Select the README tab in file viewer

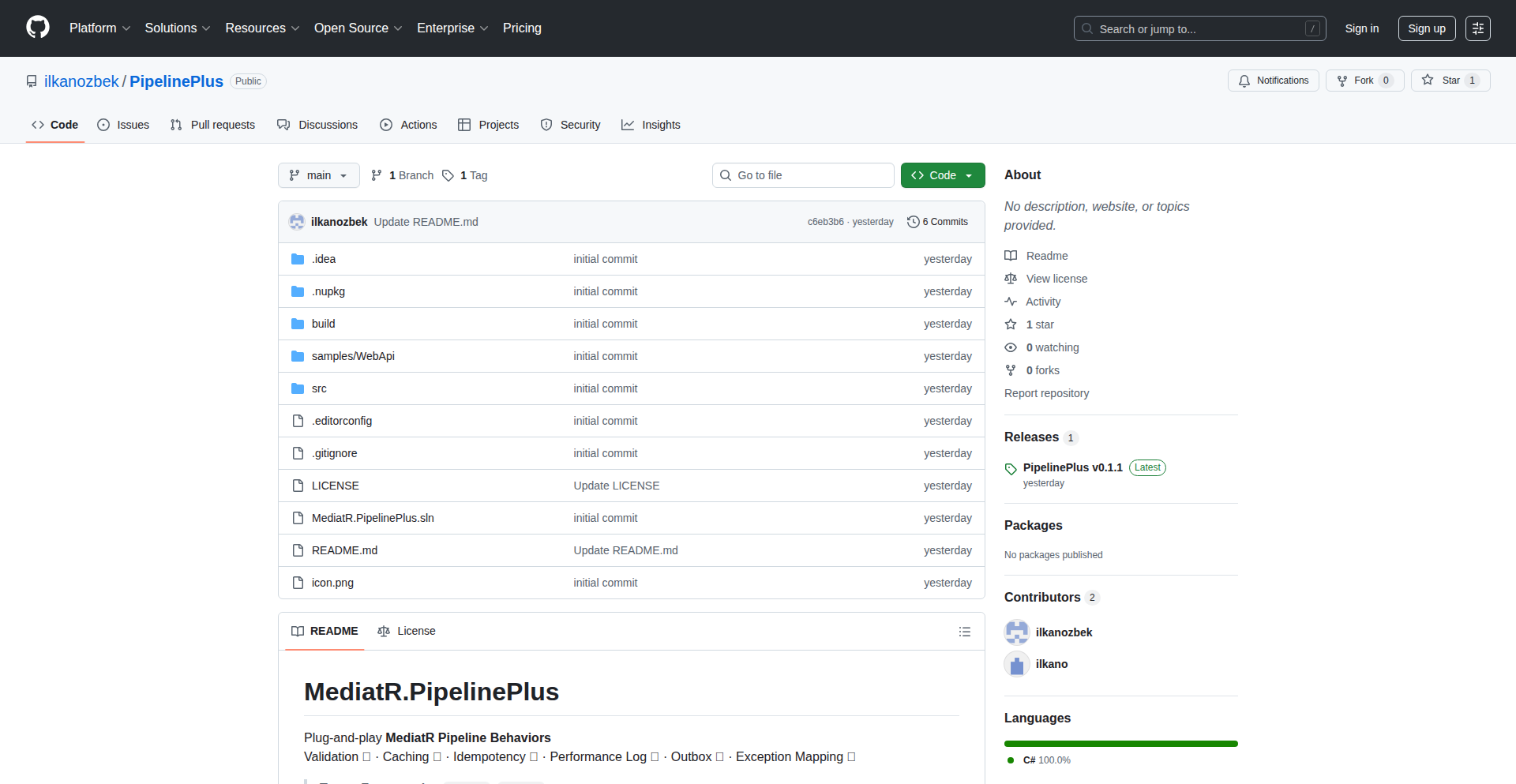click(325, 631)
